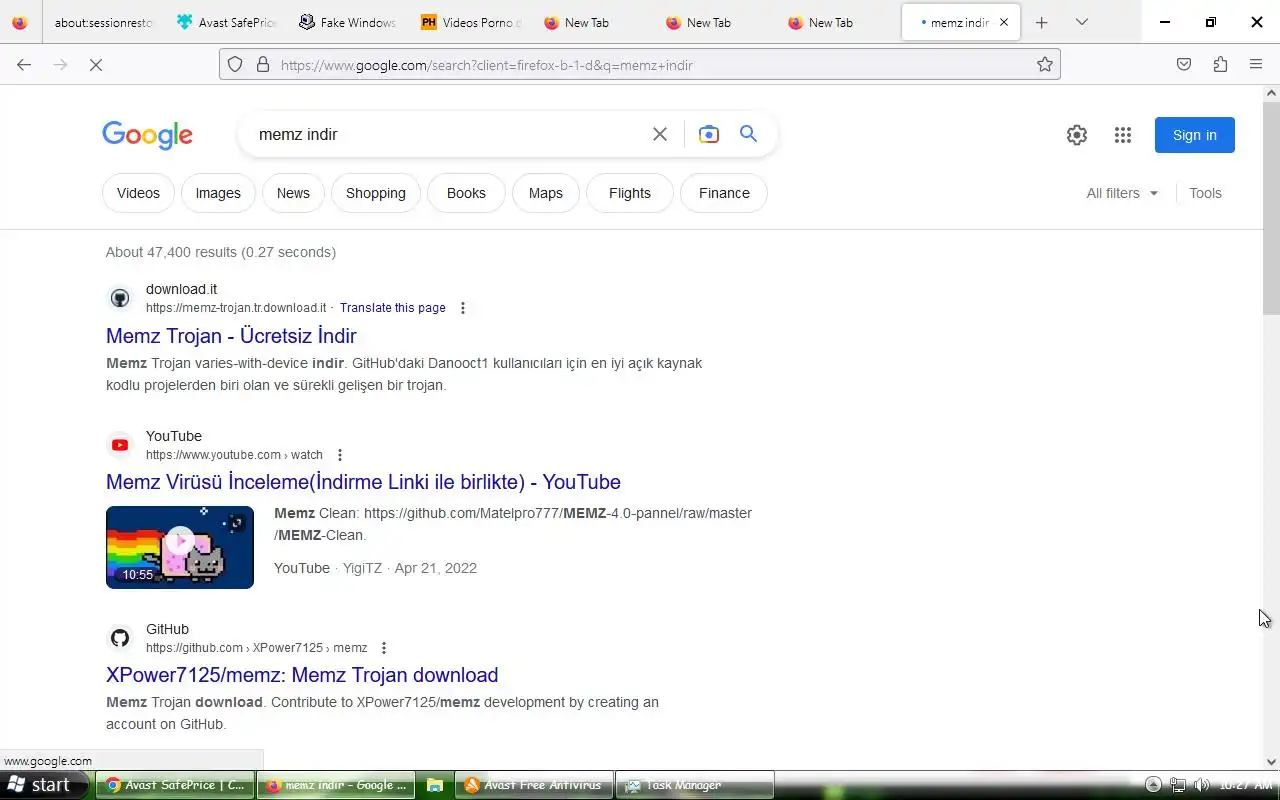Open 'Memz Trojan - Ücretsiz İndir' result
The height and width of the screenshot is (800, 1280).
click(x=231, y=336)
